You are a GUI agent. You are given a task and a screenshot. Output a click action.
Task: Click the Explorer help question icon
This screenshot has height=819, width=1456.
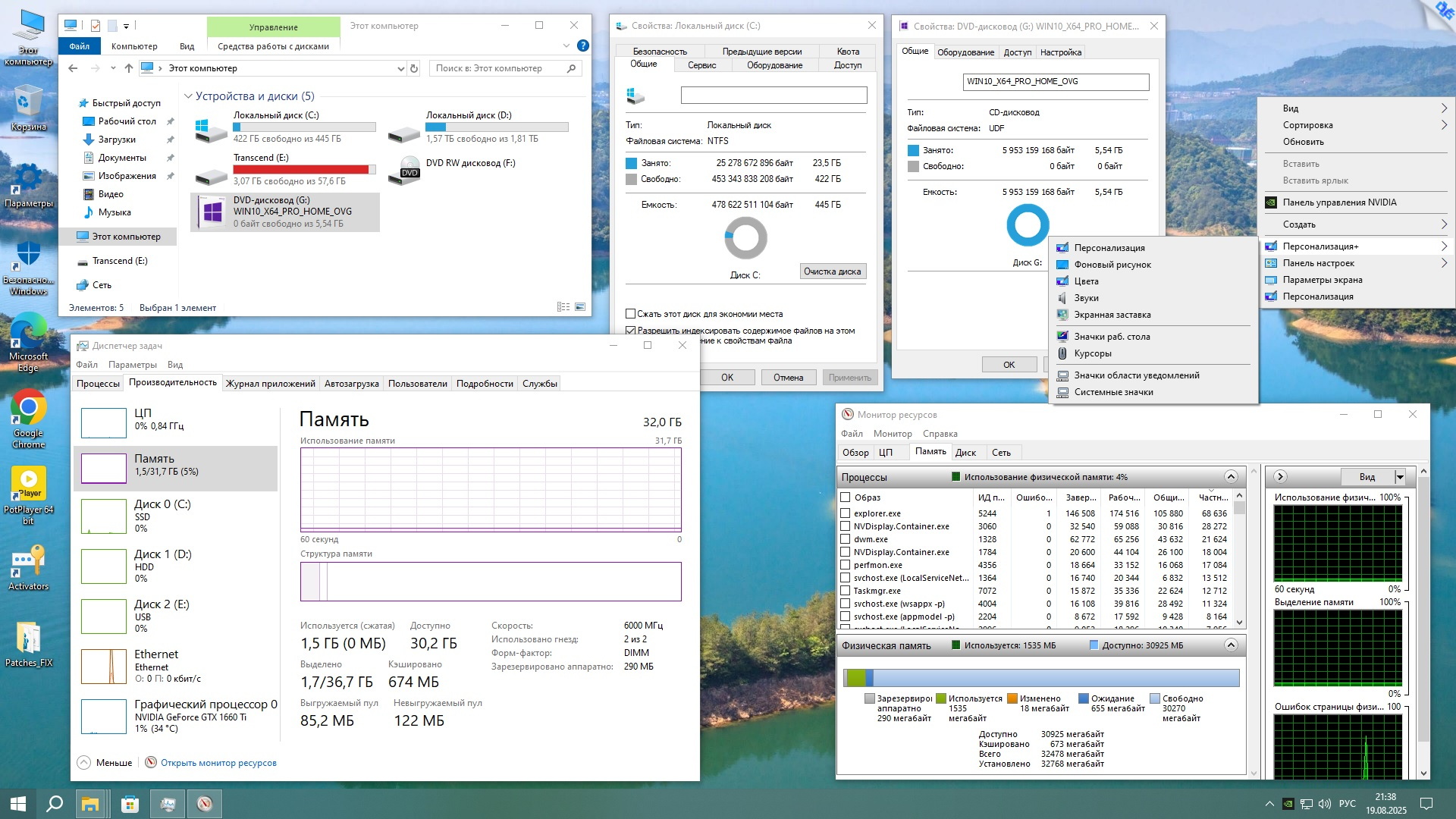point(582,45)
